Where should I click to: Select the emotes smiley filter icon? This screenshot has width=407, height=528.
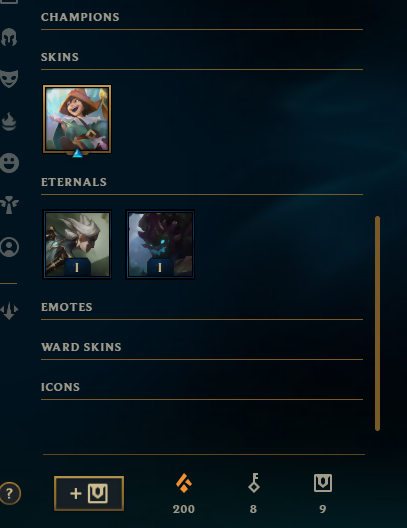click(9, 163)
